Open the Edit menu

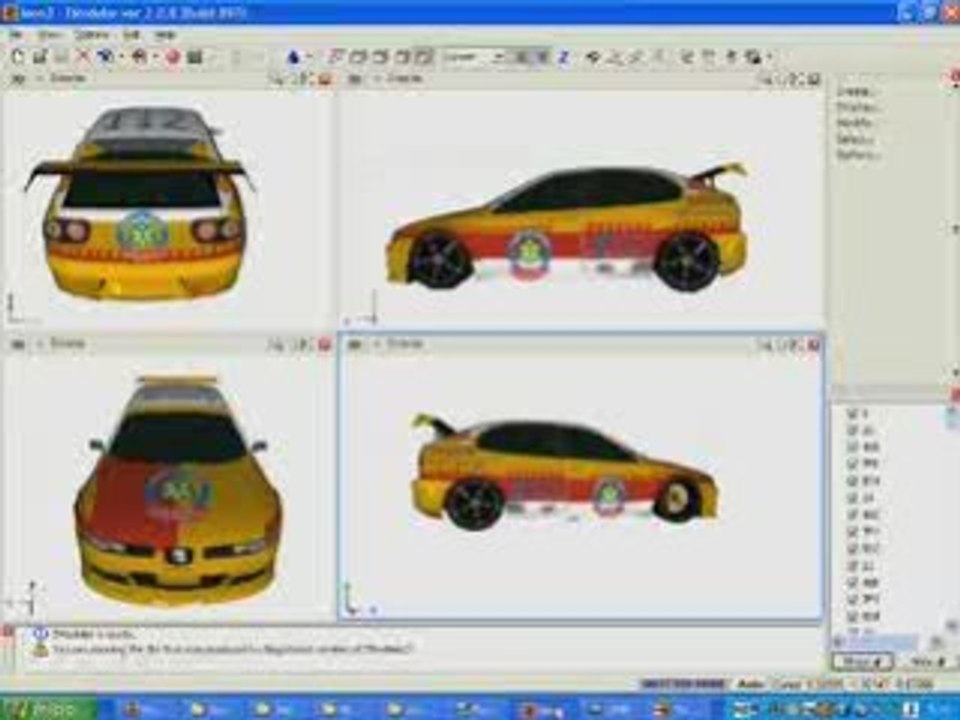click(131, 35)
